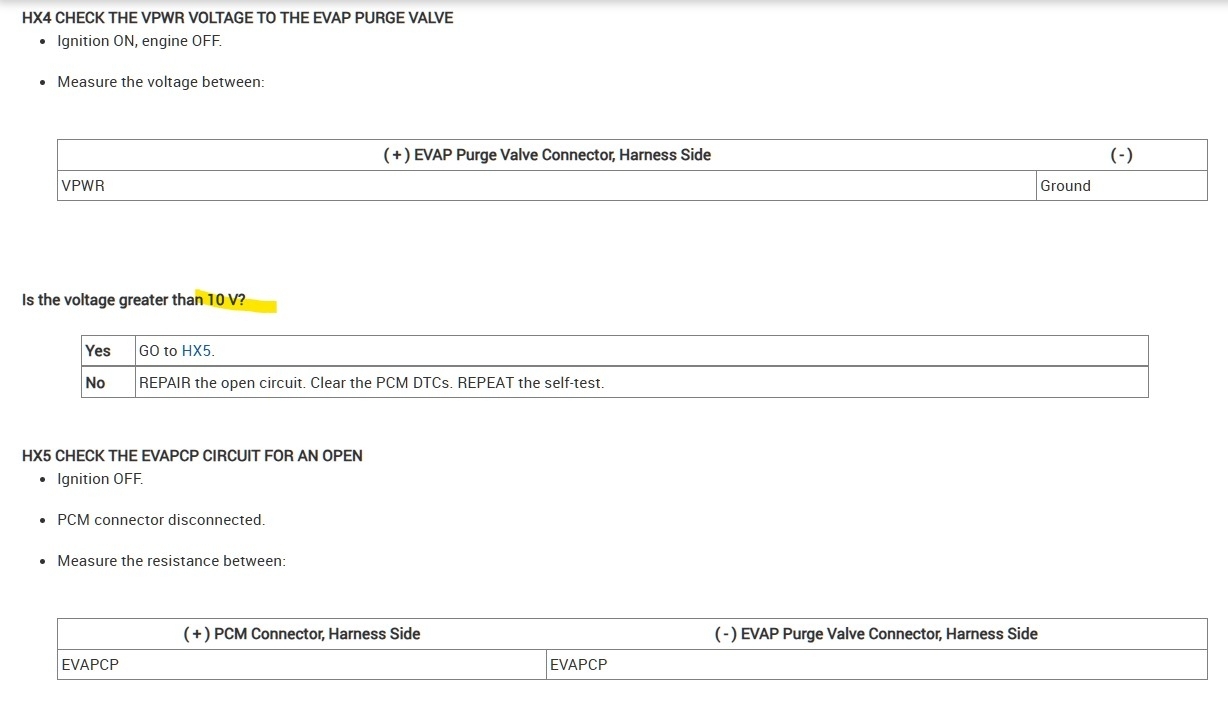The height and width of the screenshot is (713, 1228).
Task: Click the HX5 hyperlink in the Yes row
Action: (x=197, y=351)
